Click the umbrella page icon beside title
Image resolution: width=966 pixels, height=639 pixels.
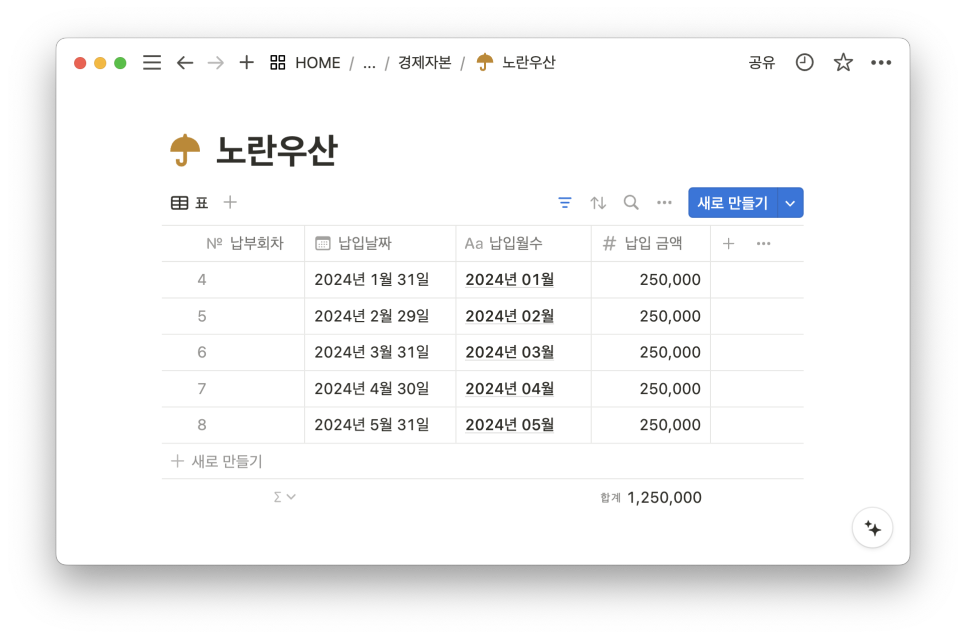pyautogui.click(x=185, y=150)
